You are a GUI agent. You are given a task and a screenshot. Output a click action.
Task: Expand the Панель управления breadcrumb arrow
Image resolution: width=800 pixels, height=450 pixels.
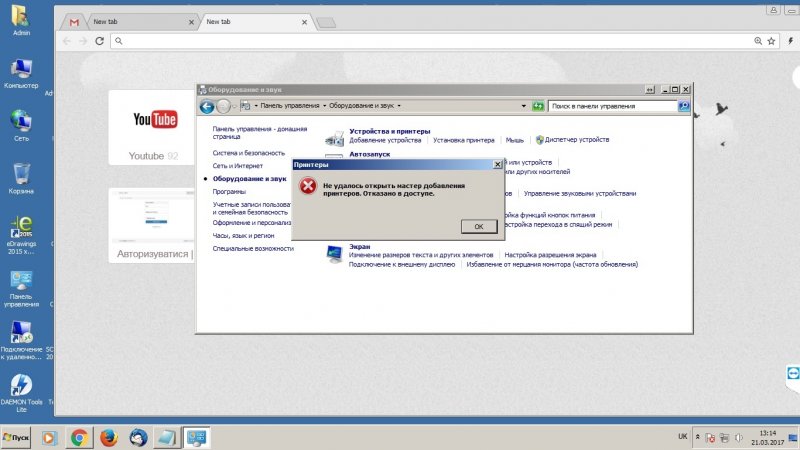pyautogui.click(x=324, y=105)
